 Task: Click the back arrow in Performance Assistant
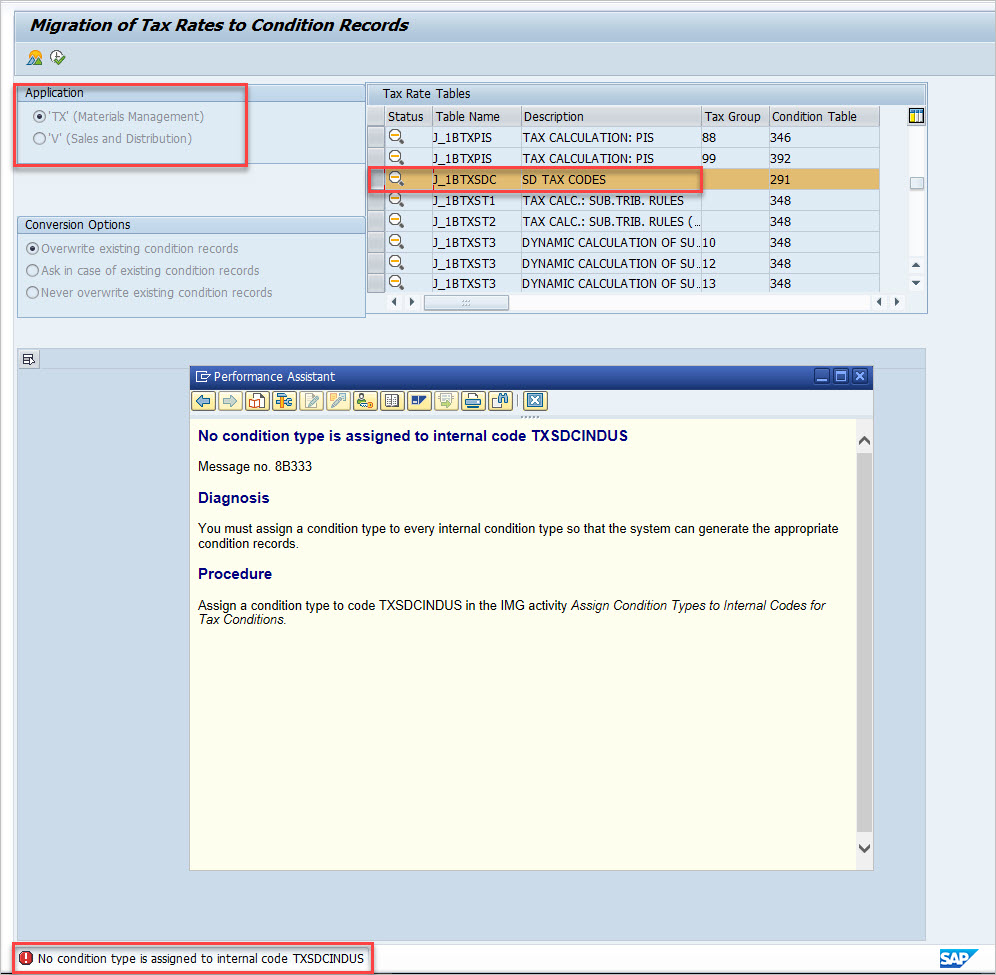tap(203, 401)
